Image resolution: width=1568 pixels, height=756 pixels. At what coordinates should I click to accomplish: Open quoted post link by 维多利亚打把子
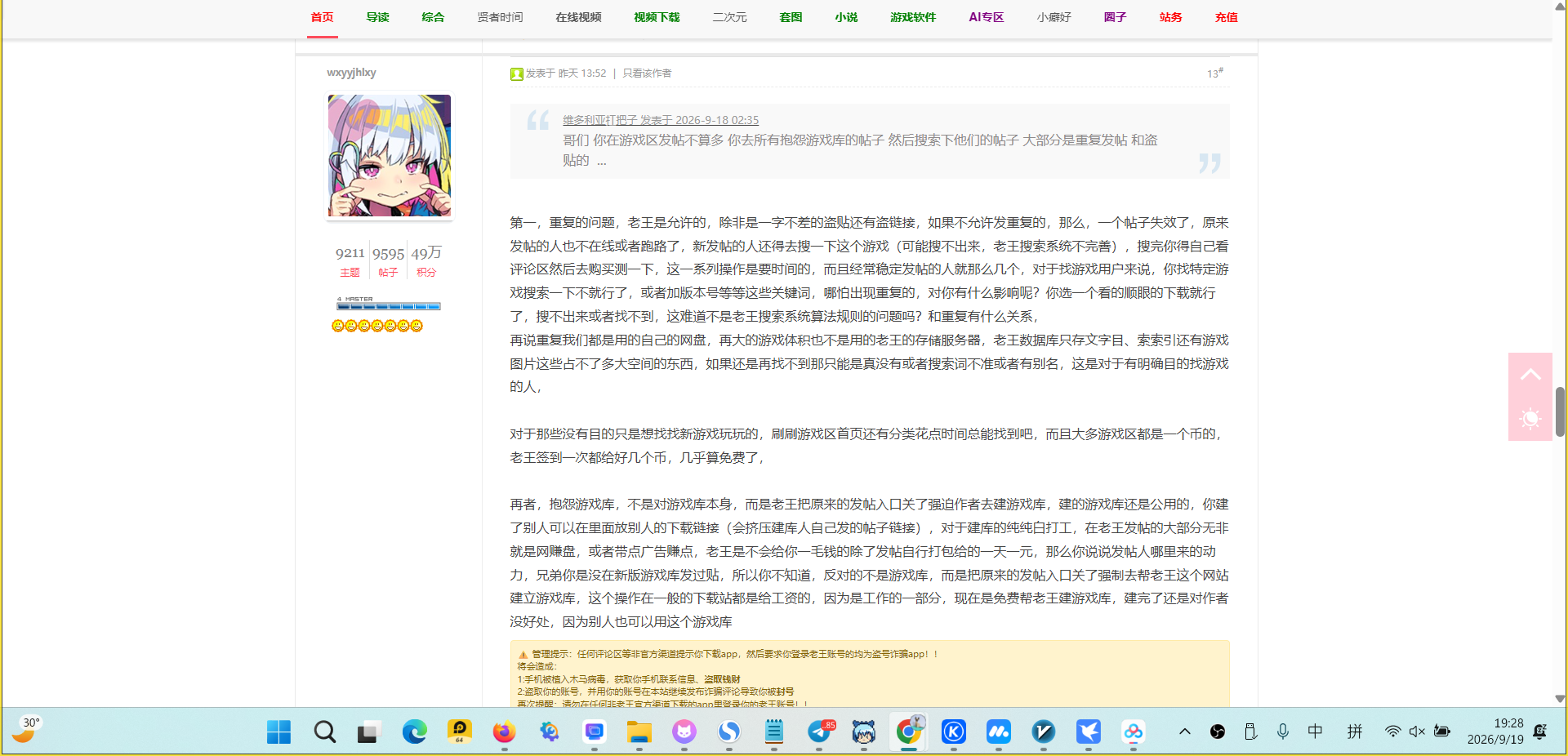click(660, 120)
